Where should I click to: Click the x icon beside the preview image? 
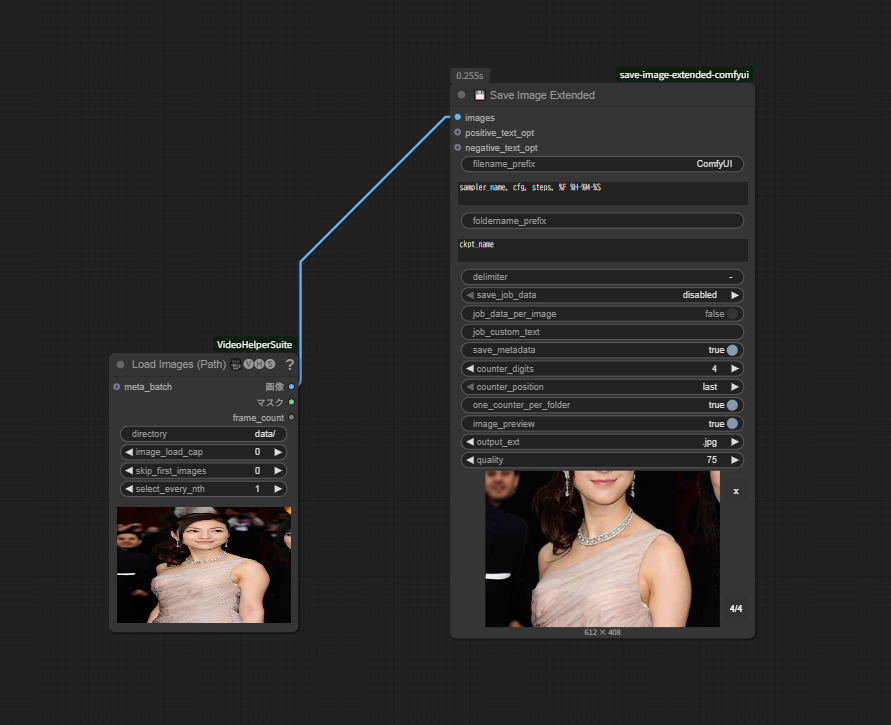[736, 491]
